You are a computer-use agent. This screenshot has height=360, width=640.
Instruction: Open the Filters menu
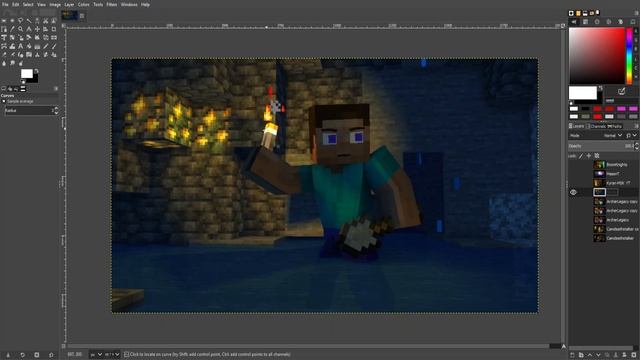(111, 4)
